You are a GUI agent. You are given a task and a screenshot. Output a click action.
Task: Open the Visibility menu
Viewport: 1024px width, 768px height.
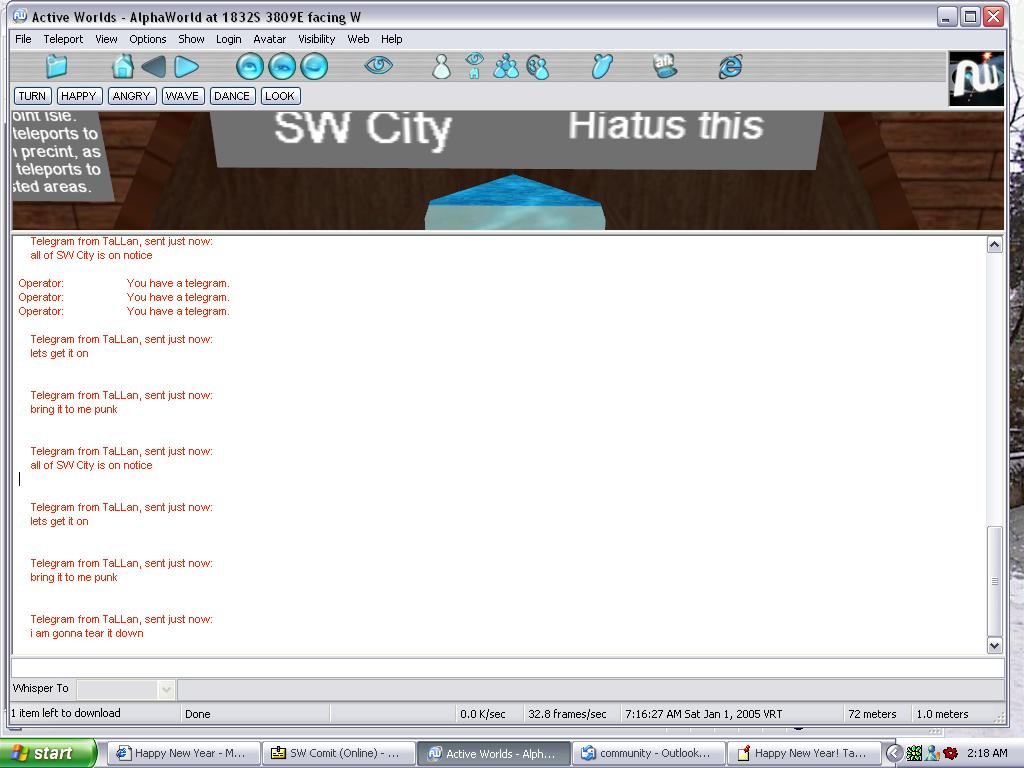[316, 39]
